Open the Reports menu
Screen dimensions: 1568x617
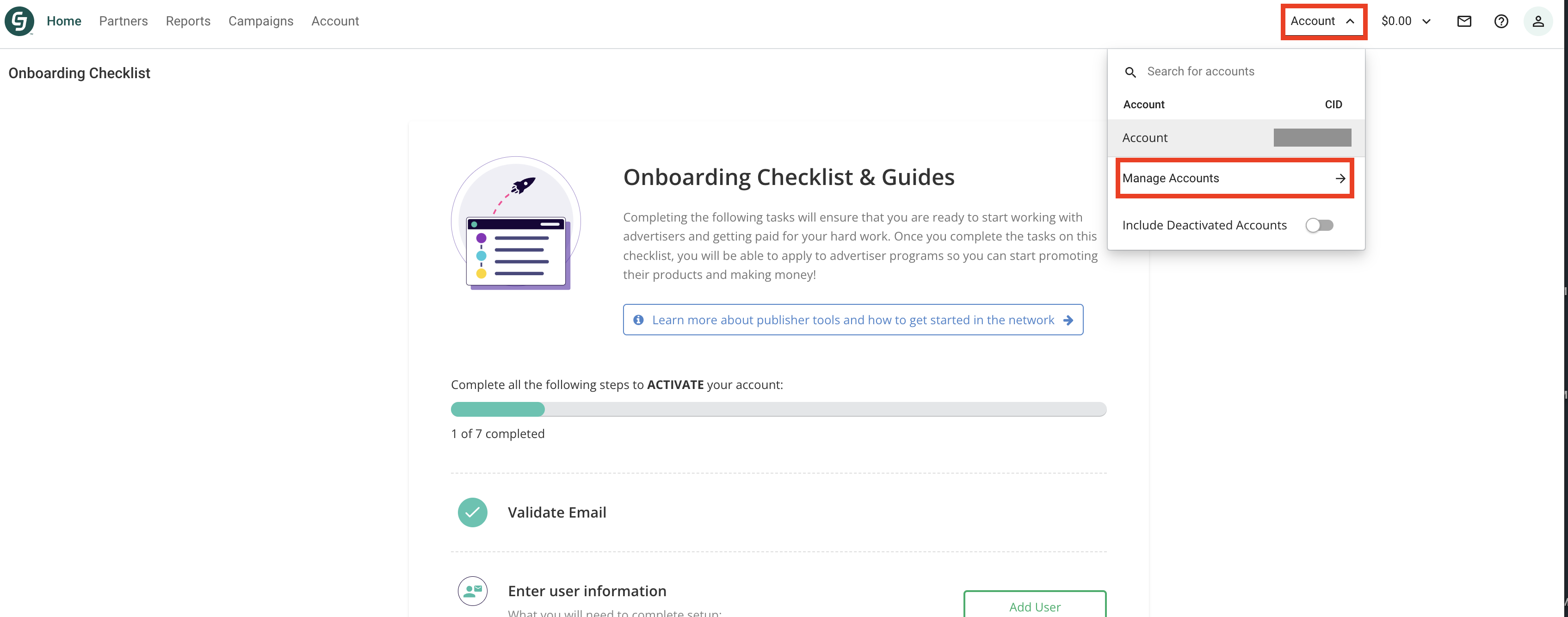click(x=188, y=21)
